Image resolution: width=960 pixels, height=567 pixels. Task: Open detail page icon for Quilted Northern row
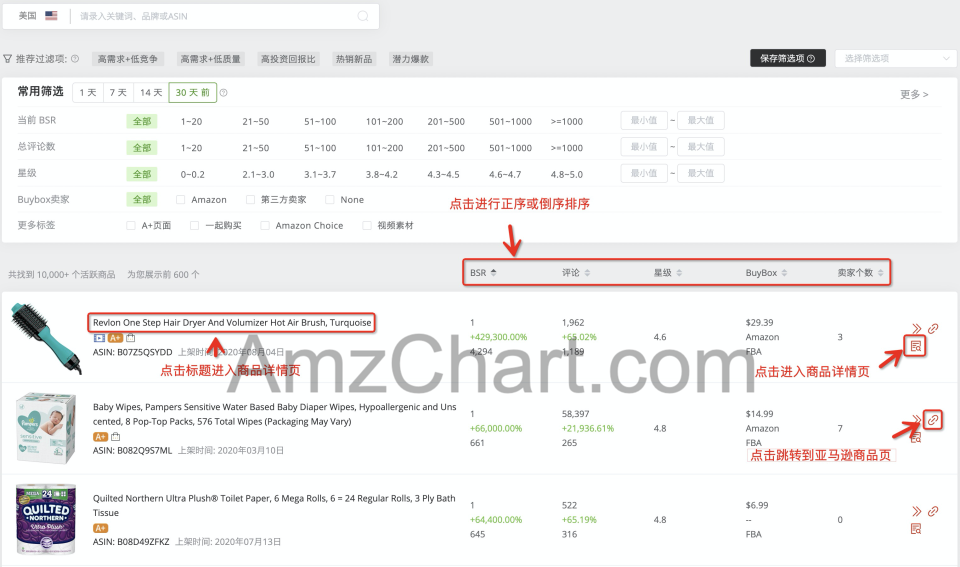tap(916, 528)
